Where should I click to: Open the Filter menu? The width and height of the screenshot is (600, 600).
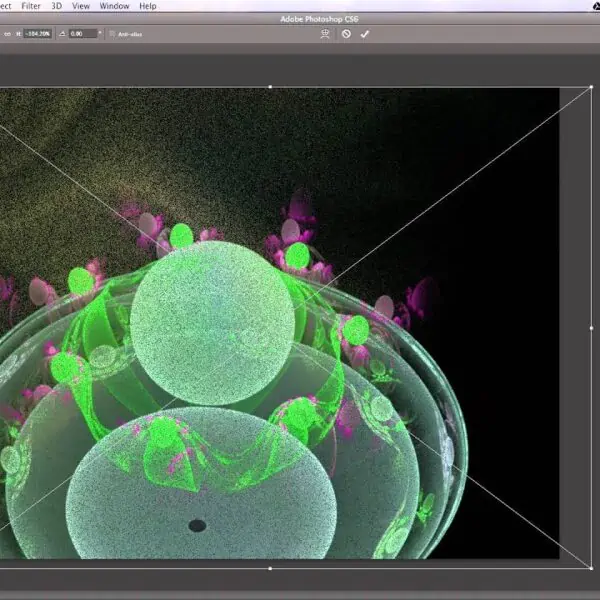[x=31, y=6]
